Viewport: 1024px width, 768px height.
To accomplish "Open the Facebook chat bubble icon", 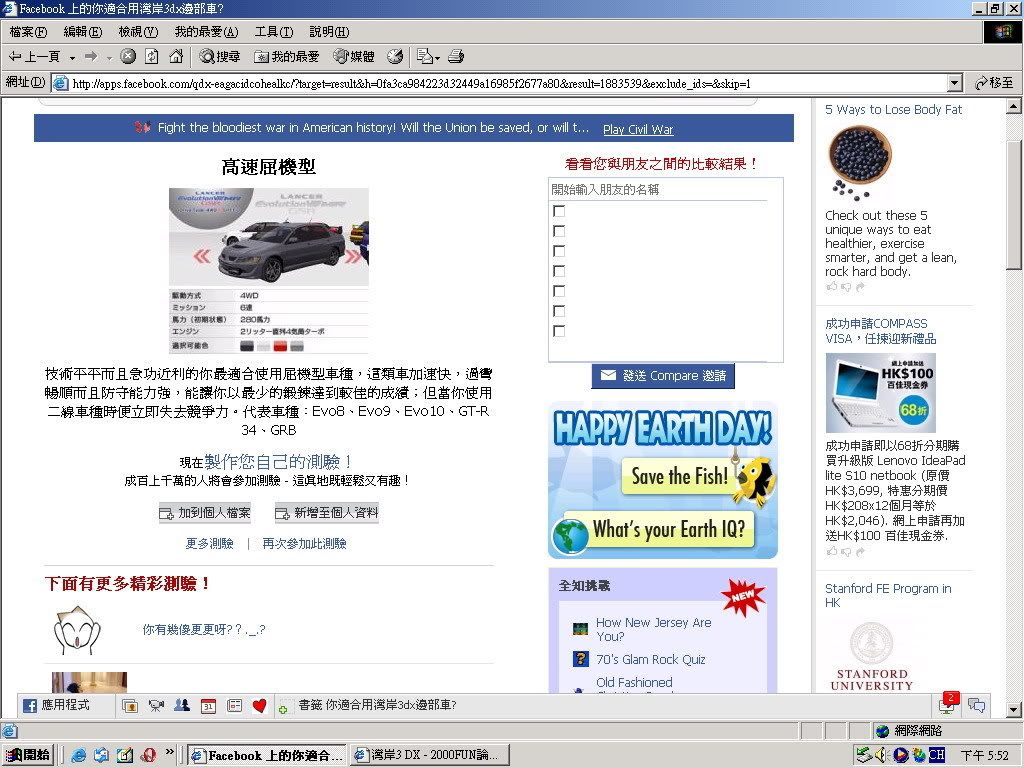I will click(x=976, y=706).
